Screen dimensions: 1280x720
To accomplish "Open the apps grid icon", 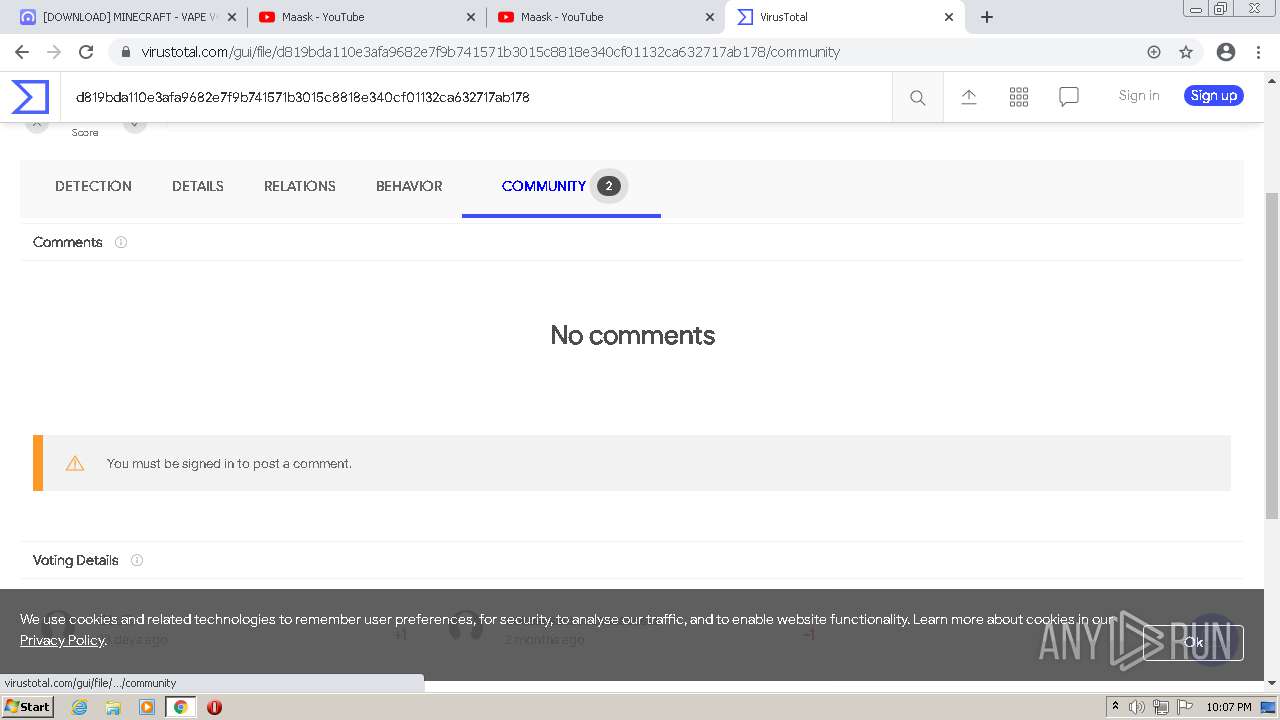I will [1019, 96].
